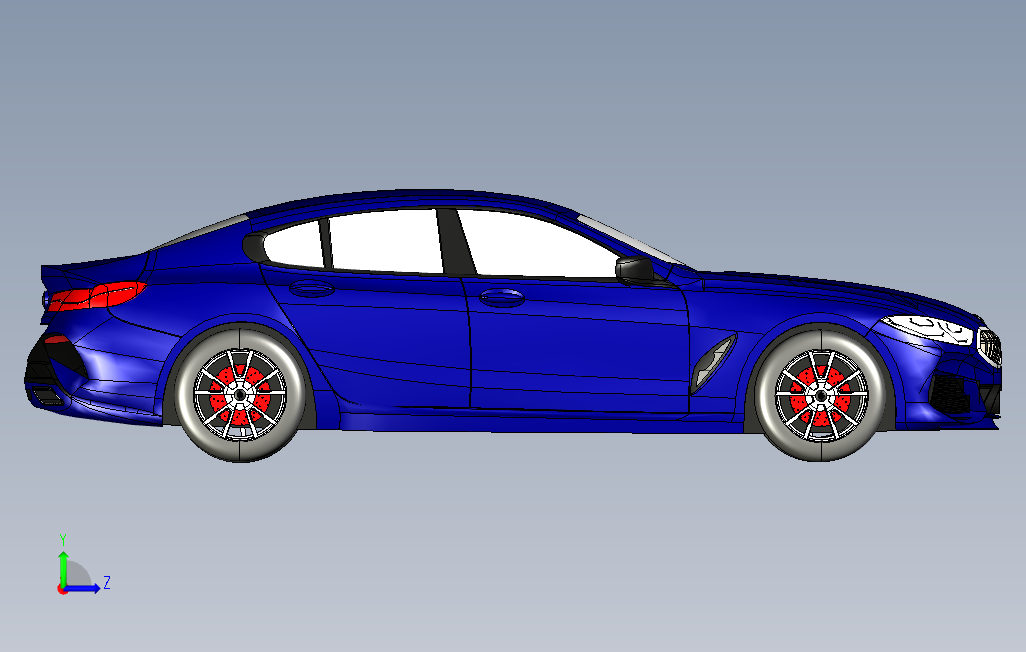Select the car's front wheel
The height and width of the screenshot is (652, 1026).
(x=821, y=395)
